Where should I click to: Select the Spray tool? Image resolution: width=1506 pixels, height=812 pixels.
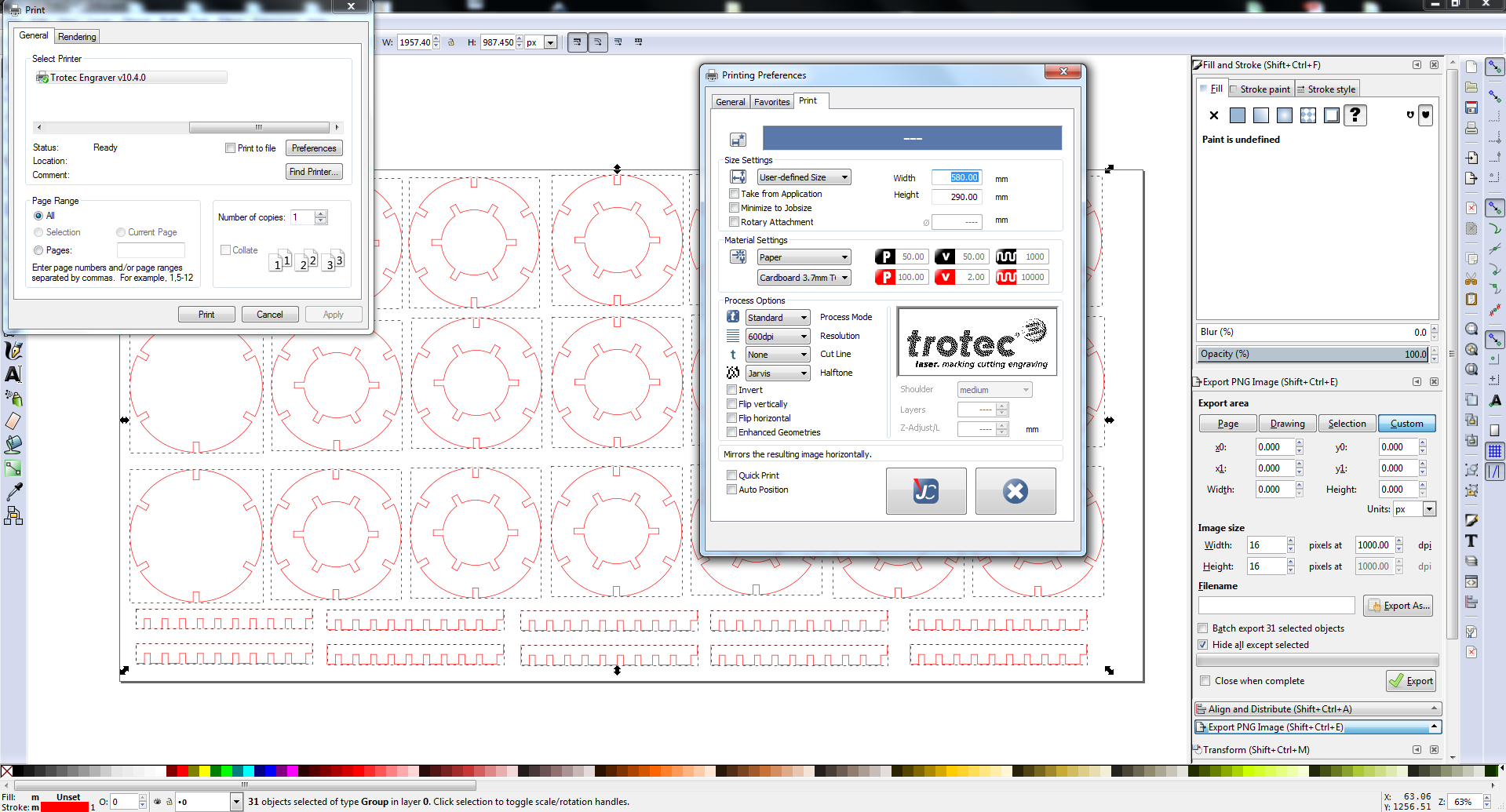[13, 398]
